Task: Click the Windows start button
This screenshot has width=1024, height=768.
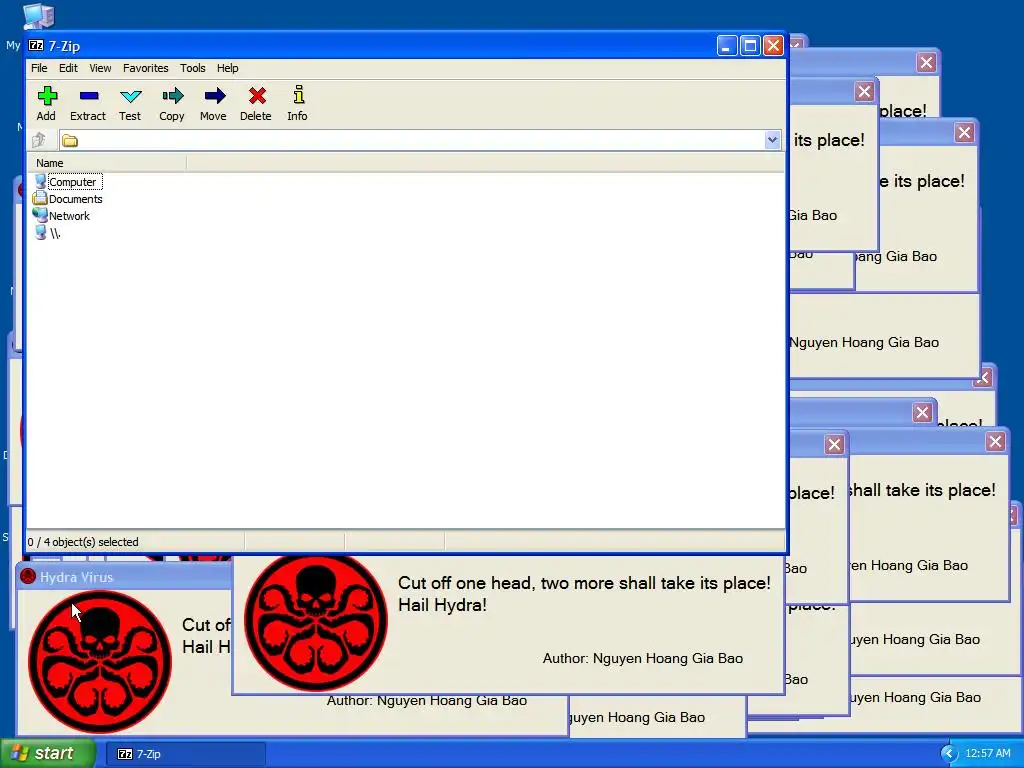Action: tap(48, 753)
